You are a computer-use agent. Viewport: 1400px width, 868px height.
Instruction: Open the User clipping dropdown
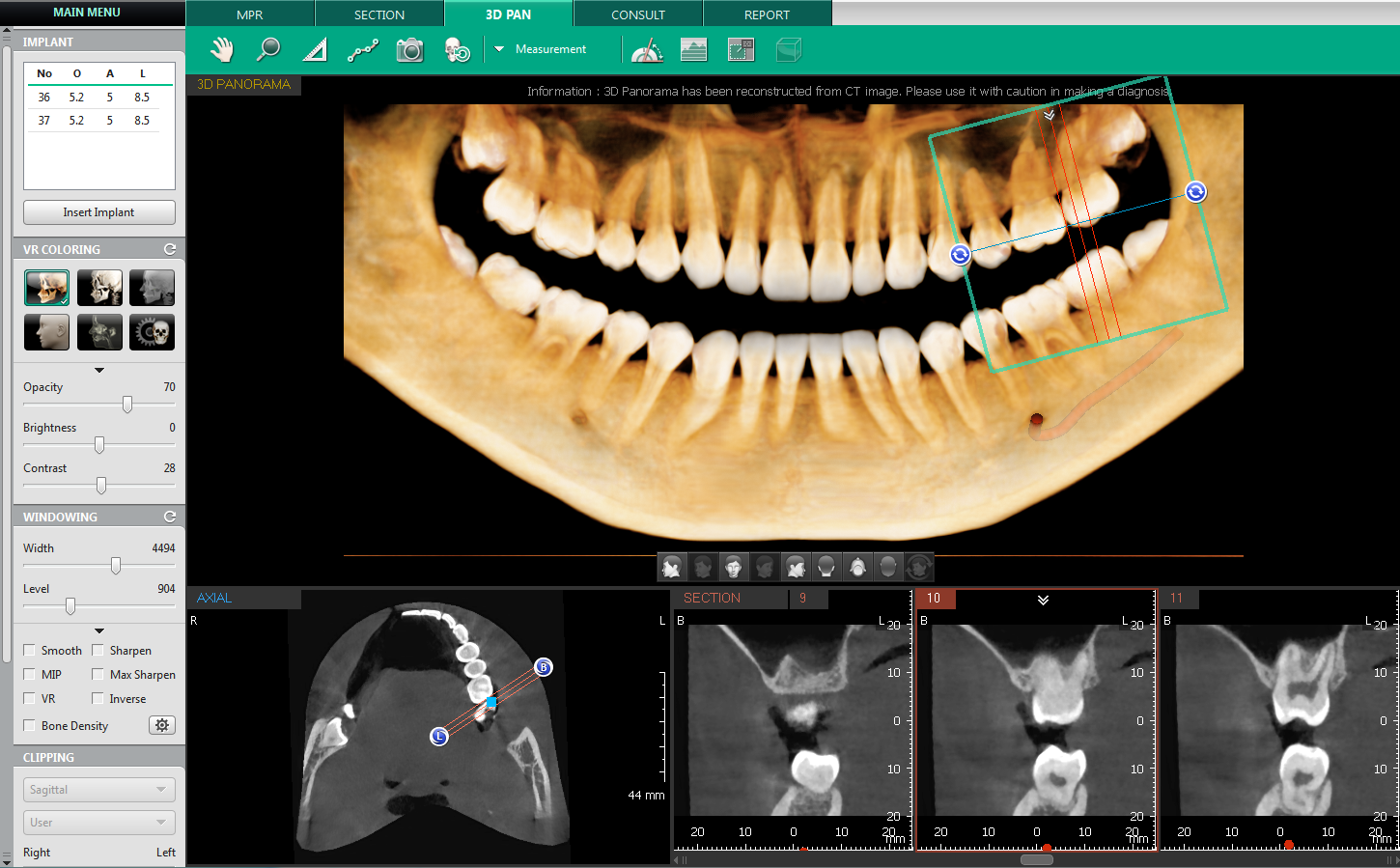tap(98, 823)
